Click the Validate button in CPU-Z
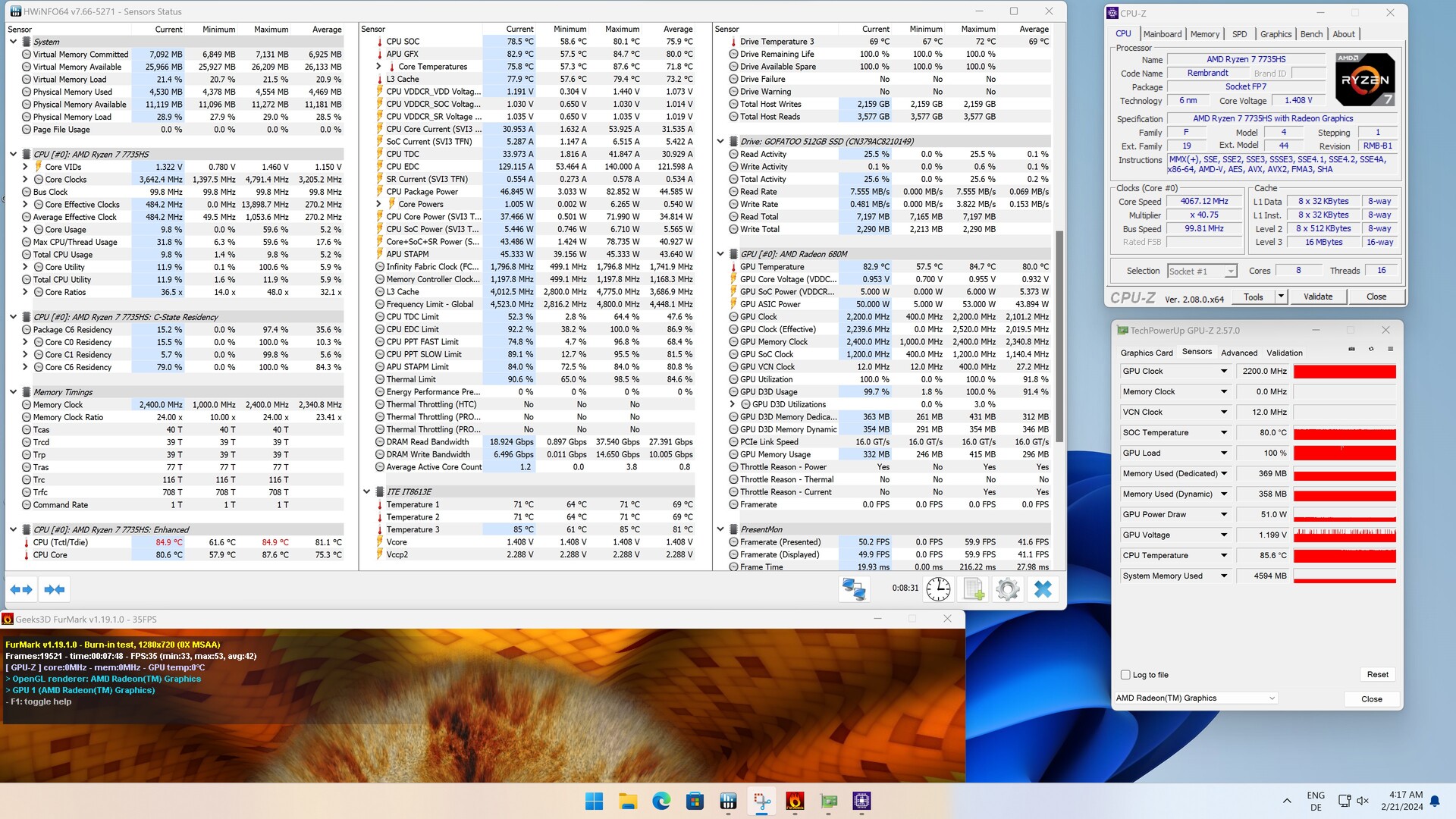1456x819 pixels. tap(1317, 297)
